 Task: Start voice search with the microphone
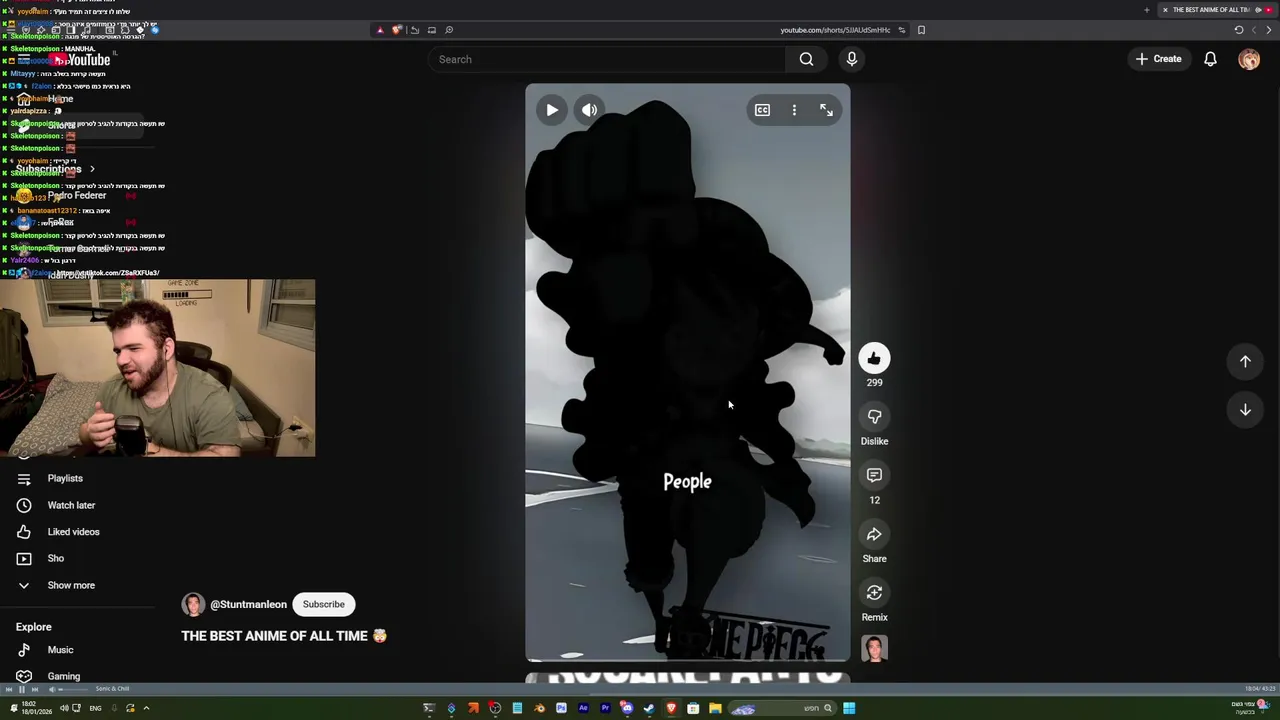click(852, 59)
